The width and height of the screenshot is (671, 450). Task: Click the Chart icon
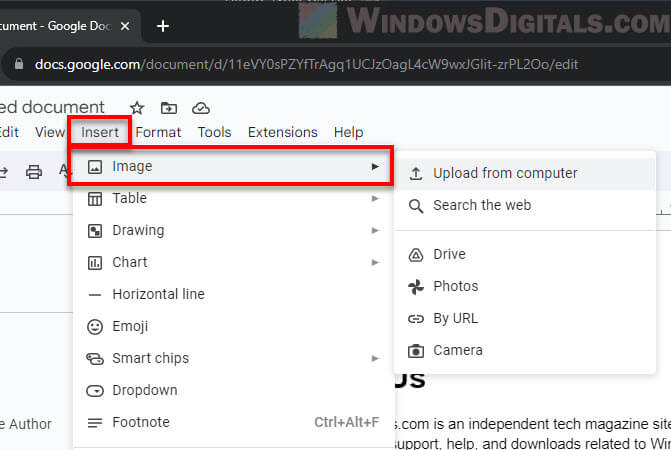pos(95,263)
